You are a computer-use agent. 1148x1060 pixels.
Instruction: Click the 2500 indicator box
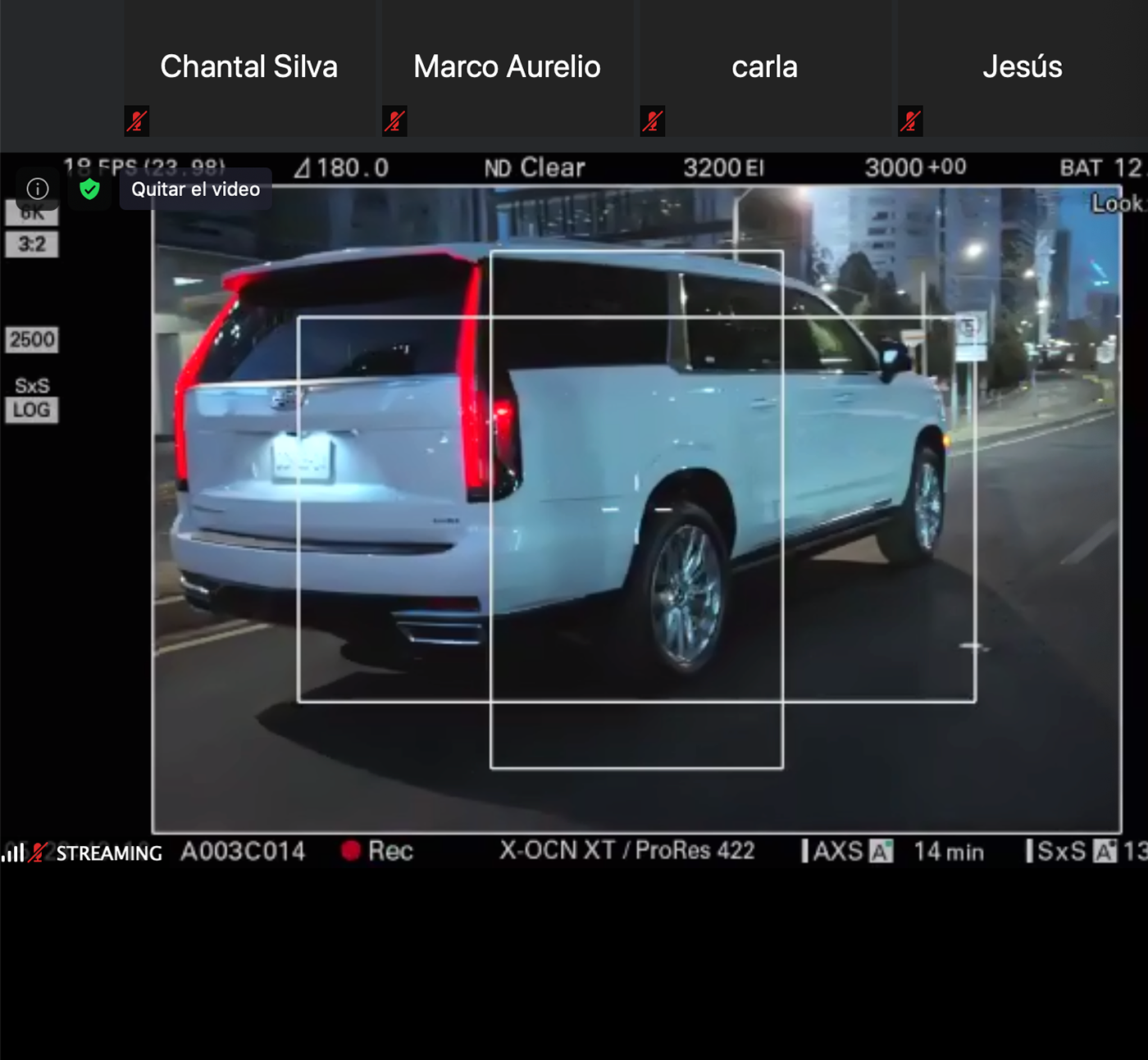[32, 339]
